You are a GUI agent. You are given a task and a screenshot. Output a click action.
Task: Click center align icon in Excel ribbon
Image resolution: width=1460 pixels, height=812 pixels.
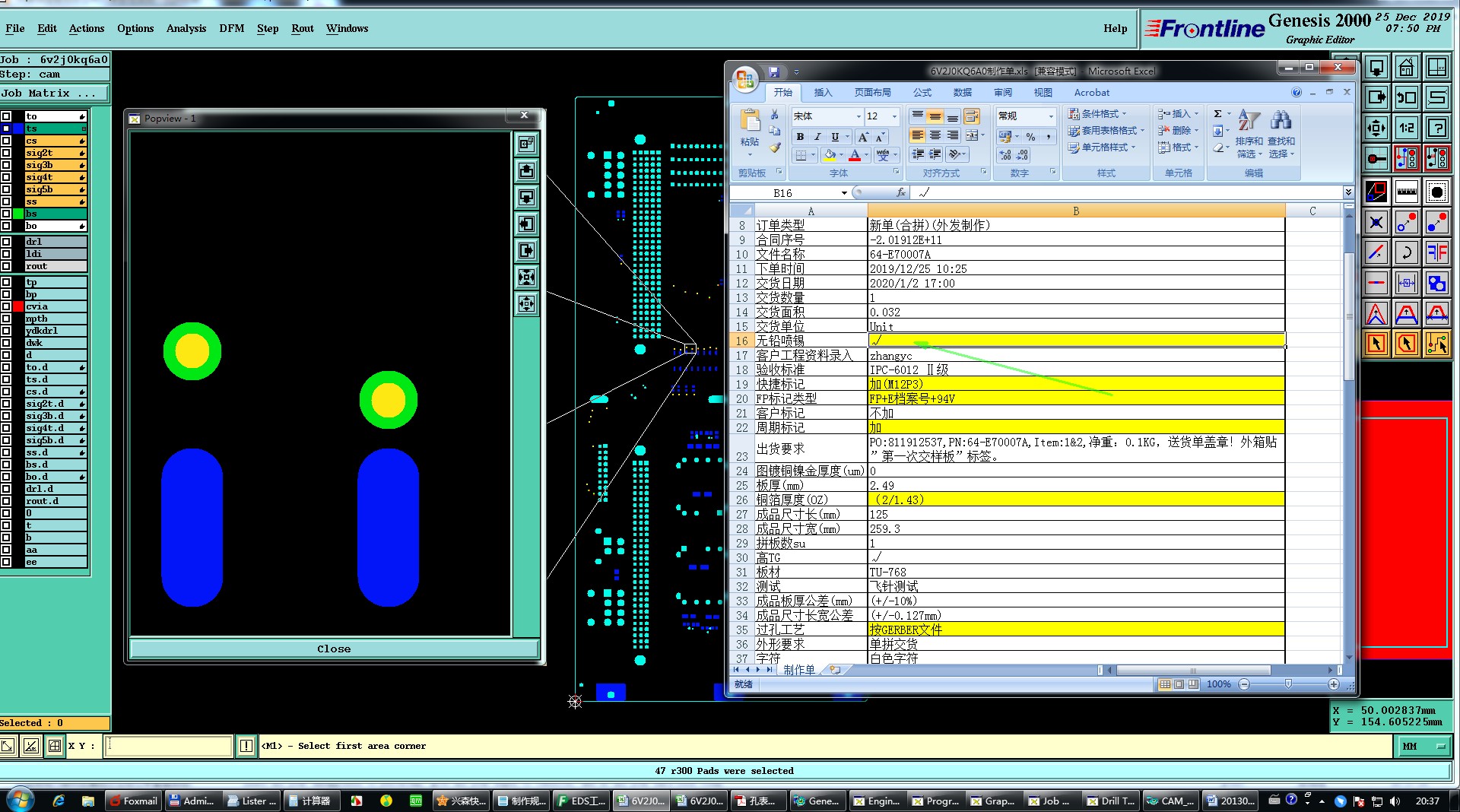pyautogui.click(x=935, y=135)
